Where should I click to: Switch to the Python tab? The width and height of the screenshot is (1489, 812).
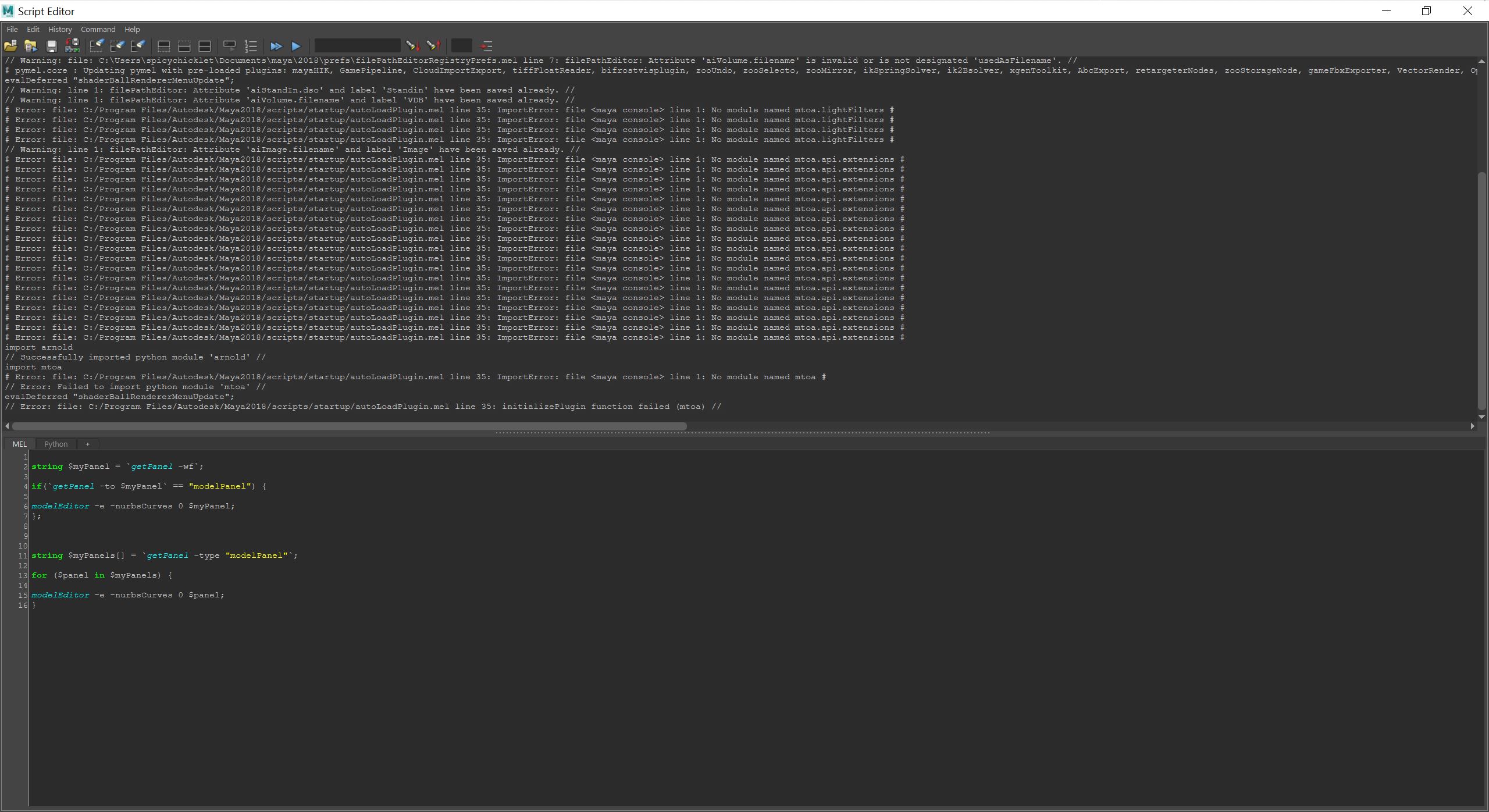[56, 444]
